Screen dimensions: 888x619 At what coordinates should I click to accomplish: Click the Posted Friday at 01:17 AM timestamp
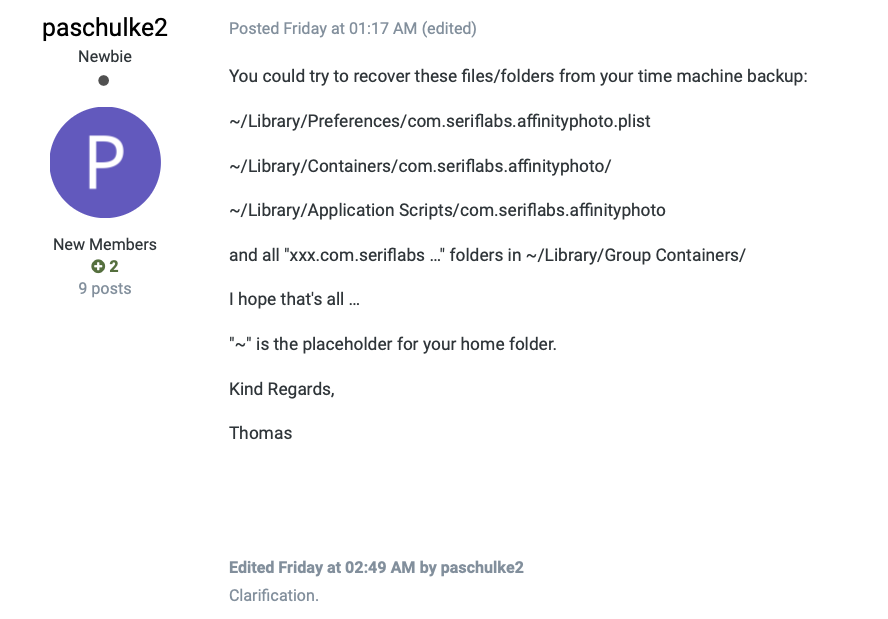323,28
